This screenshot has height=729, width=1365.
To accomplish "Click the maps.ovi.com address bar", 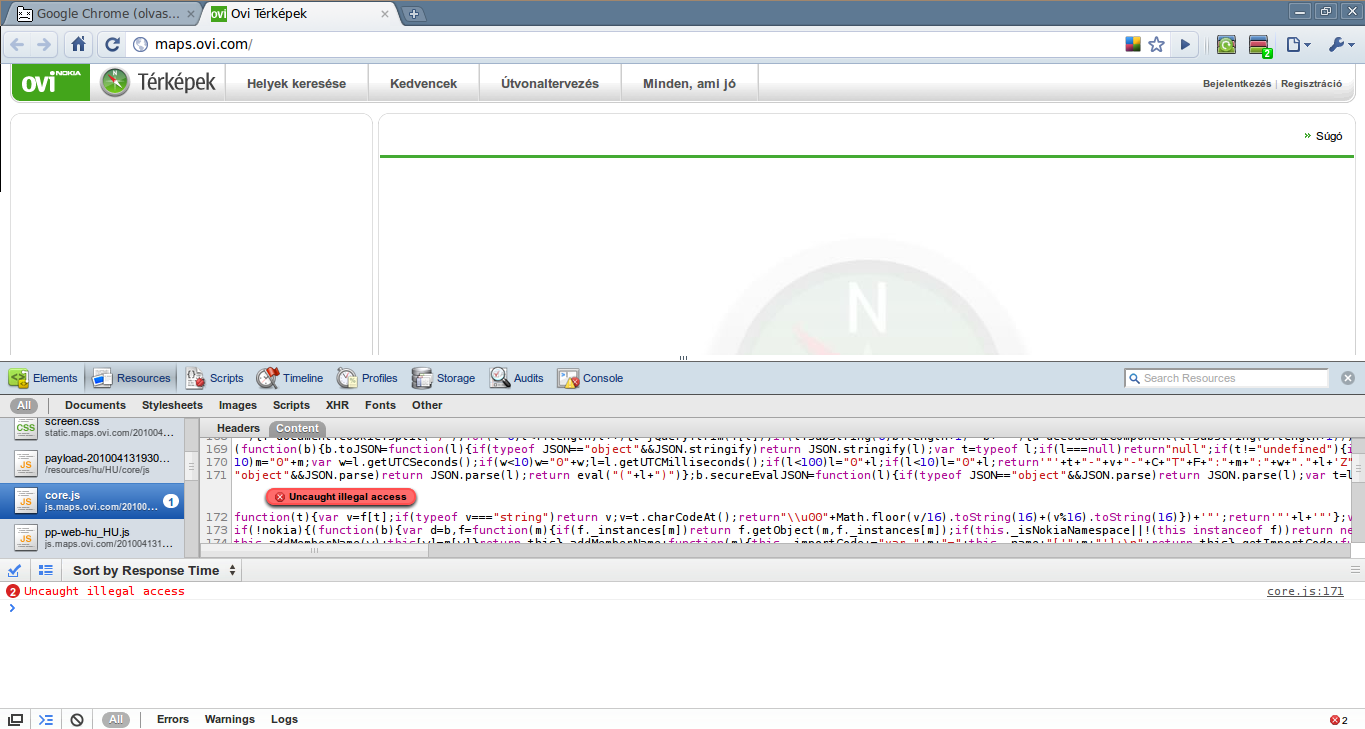I will click(x=630, y=45).
